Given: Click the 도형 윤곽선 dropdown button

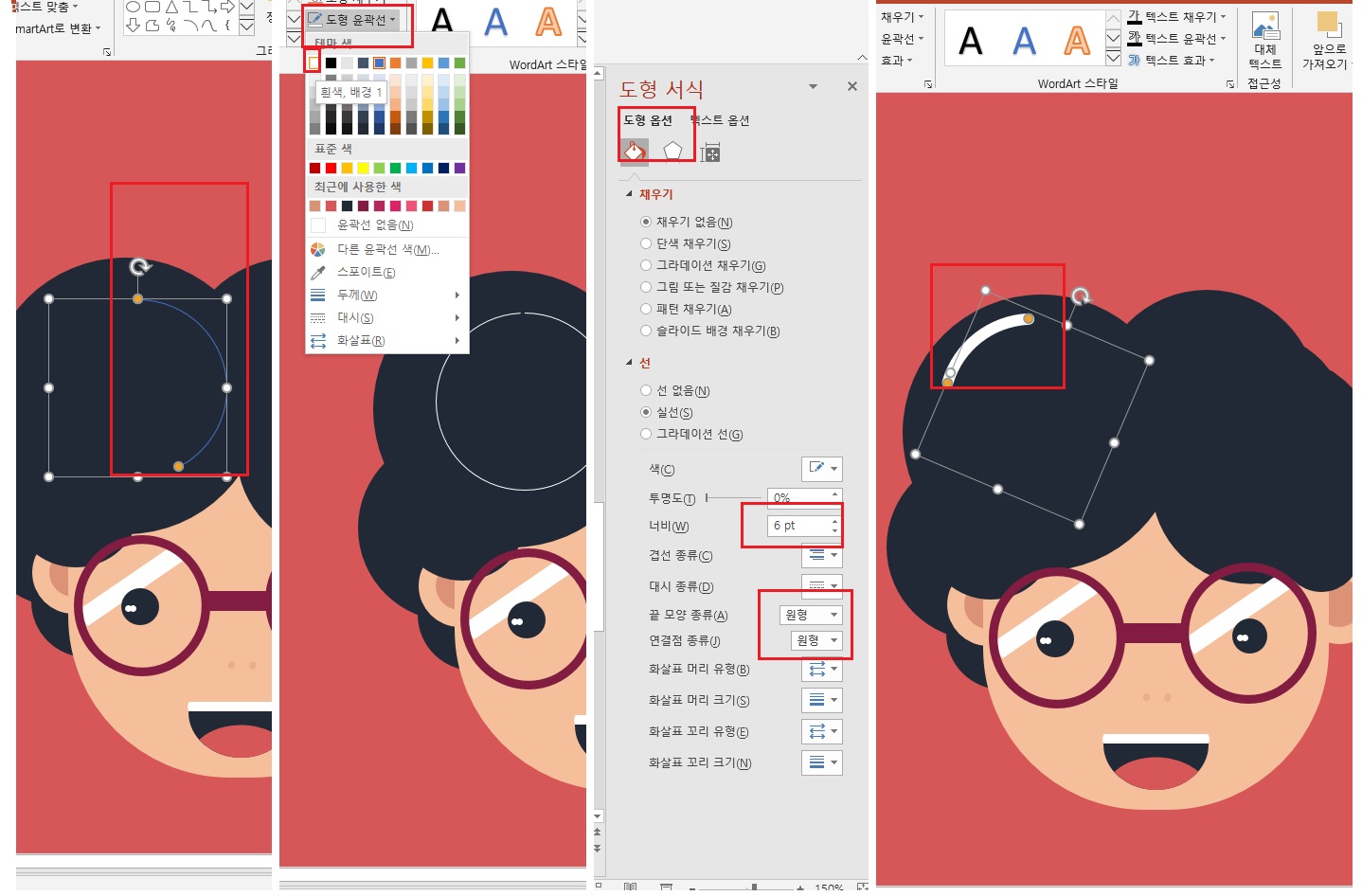Looking at the screenshot, I should coord(352,19).
